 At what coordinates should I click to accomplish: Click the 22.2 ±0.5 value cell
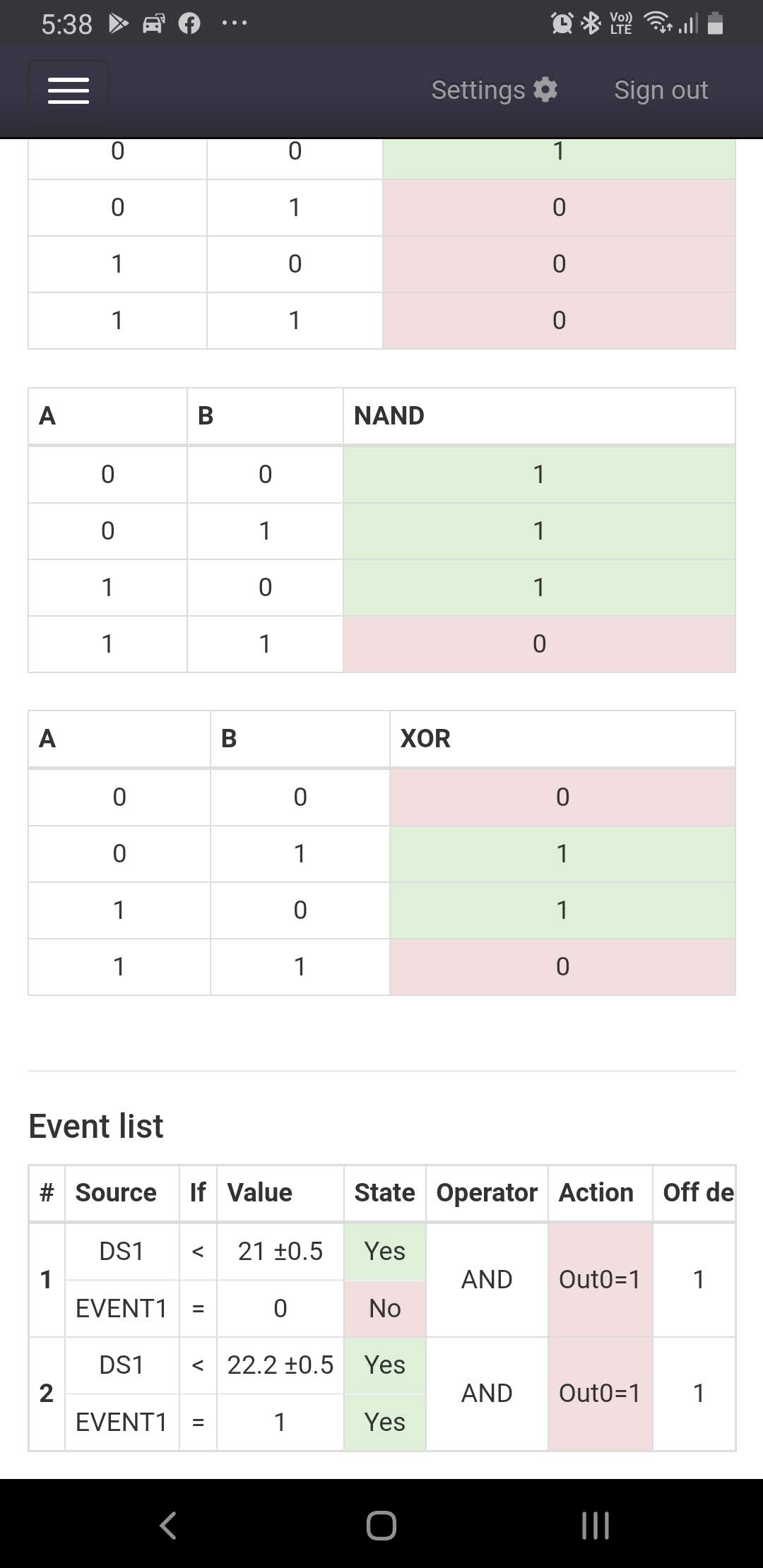click(280, 1365)
